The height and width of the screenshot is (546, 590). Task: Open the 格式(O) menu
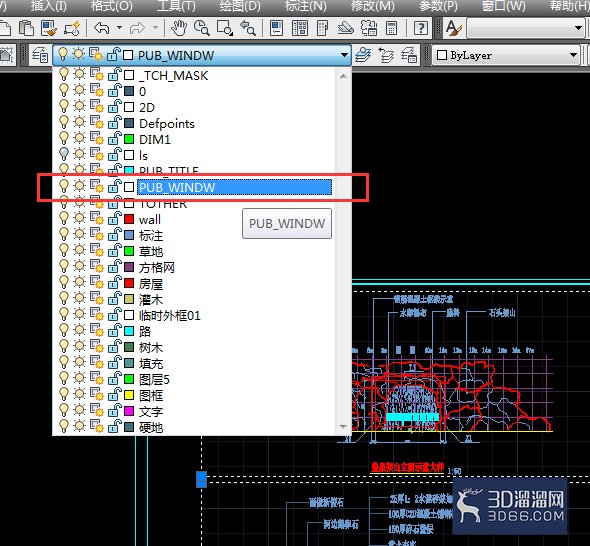(x=112, y=6)
